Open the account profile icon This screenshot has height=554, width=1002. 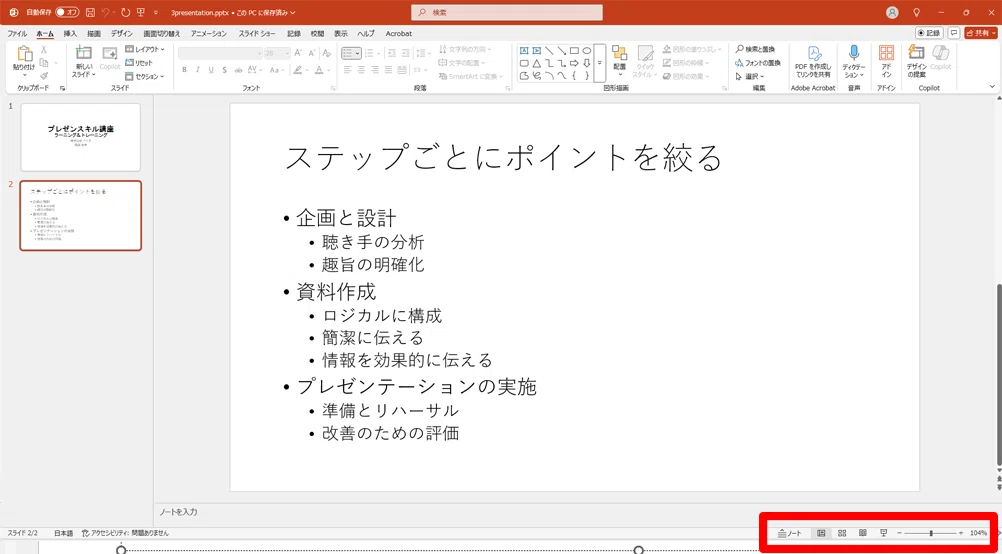[892, 12]
